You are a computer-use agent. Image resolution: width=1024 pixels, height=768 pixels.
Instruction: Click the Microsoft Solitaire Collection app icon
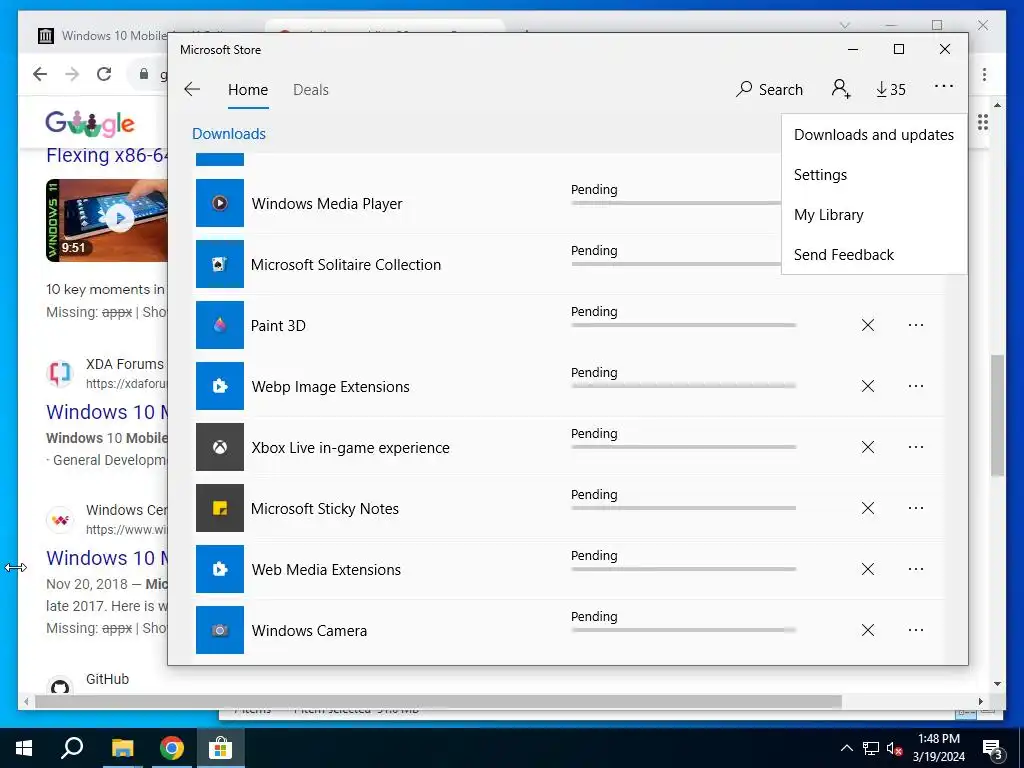(220, 264)
